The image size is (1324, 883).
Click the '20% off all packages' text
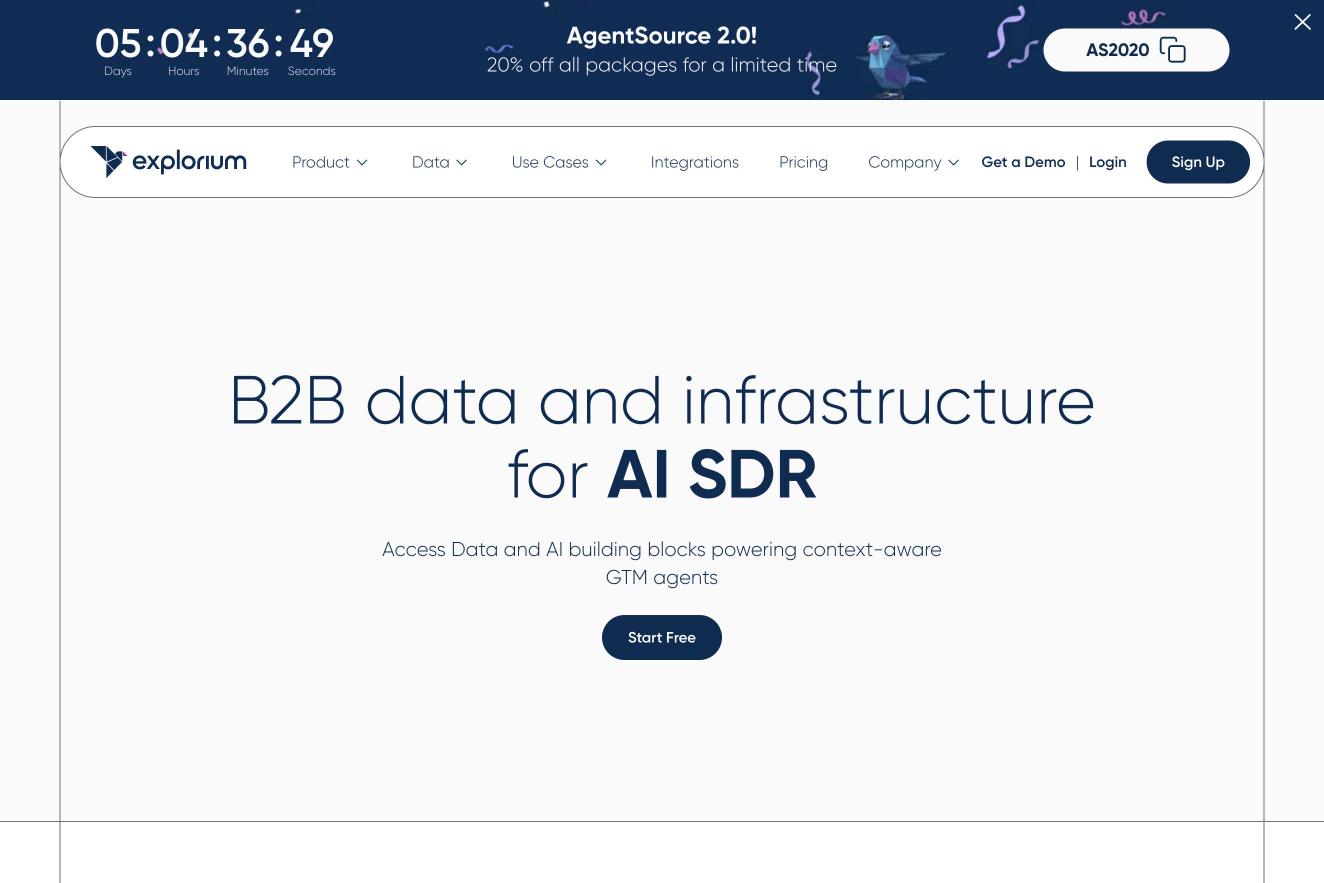click(x=662, y=65)
